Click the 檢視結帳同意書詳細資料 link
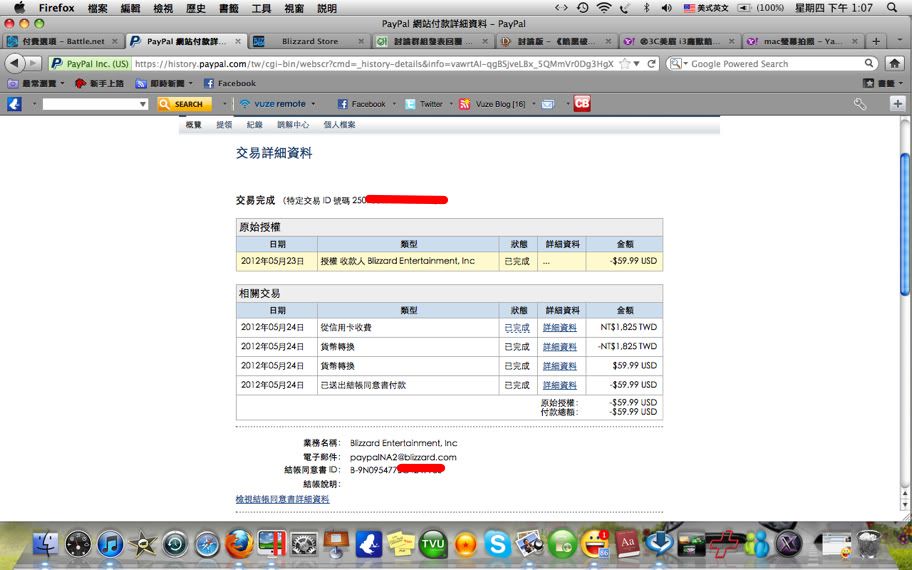The width and height of the screenshot is (912, 570). pyautogui.click(x=282, y=499)
